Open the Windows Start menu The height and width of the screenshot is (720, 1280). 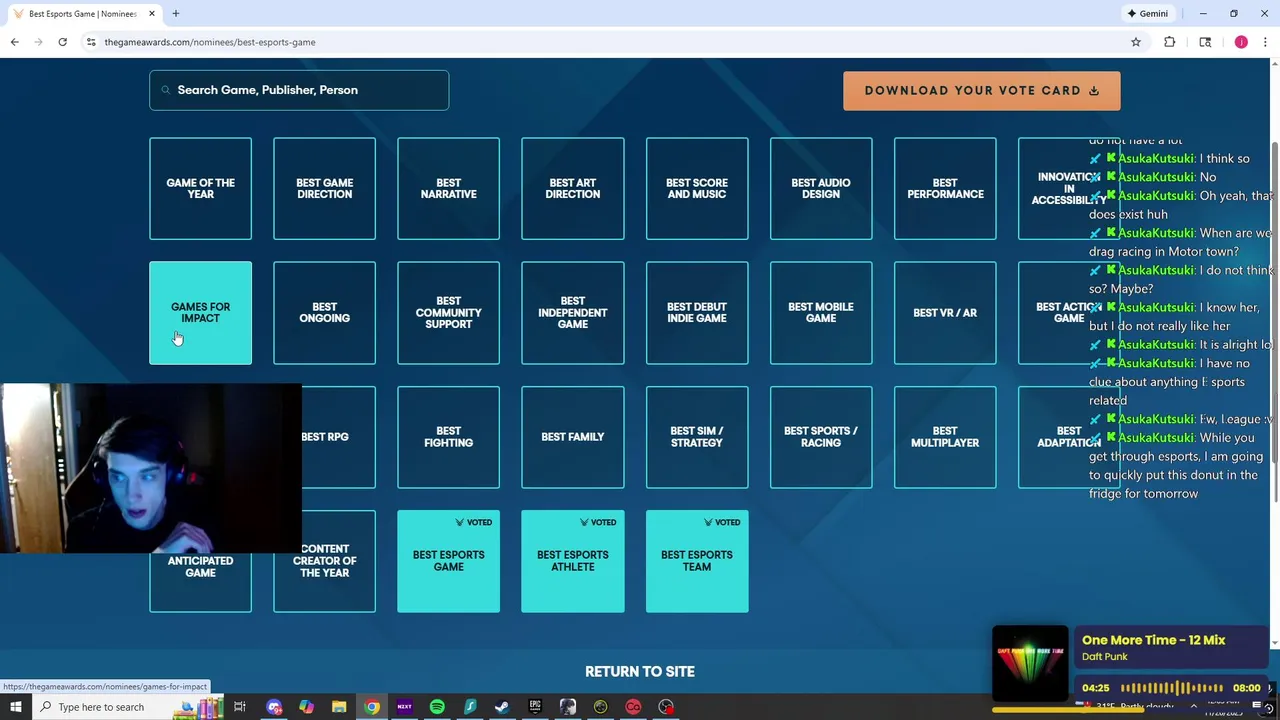coord(15,707)
